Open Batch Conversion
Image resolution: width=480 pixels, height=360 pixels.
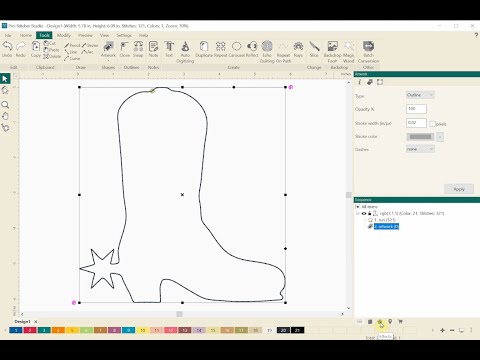(x=368, y=52)
